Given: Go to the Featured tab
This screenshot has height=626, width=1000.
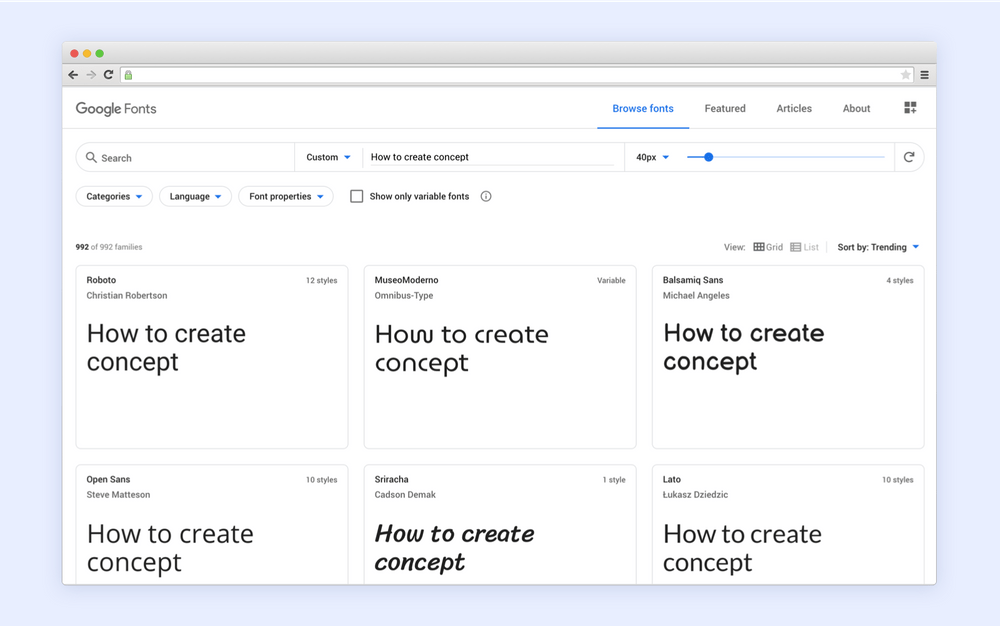Looking at the screenshot, I should point(725,108).
